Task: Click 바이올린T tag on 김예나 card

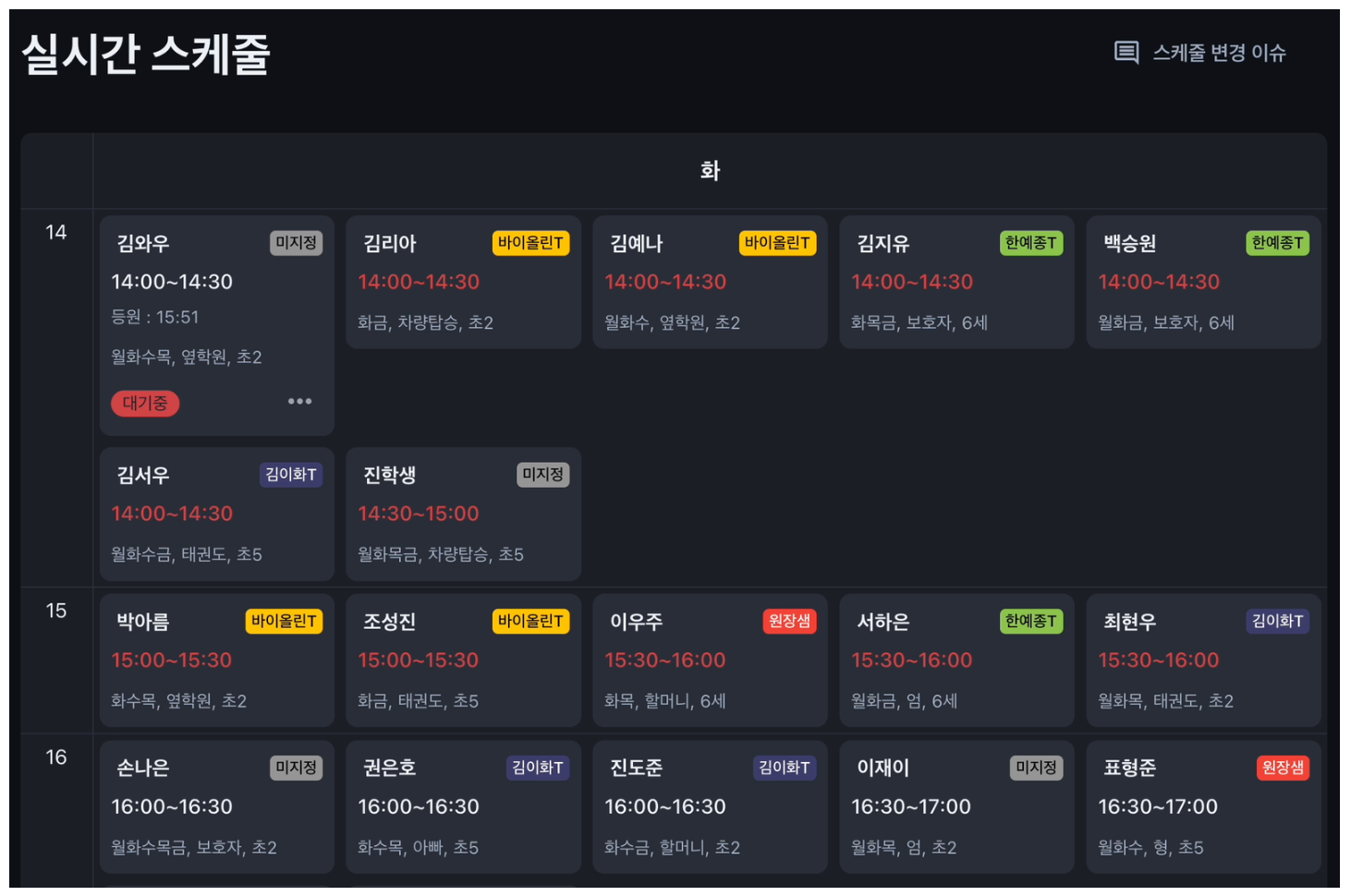Action: (777, 243)
